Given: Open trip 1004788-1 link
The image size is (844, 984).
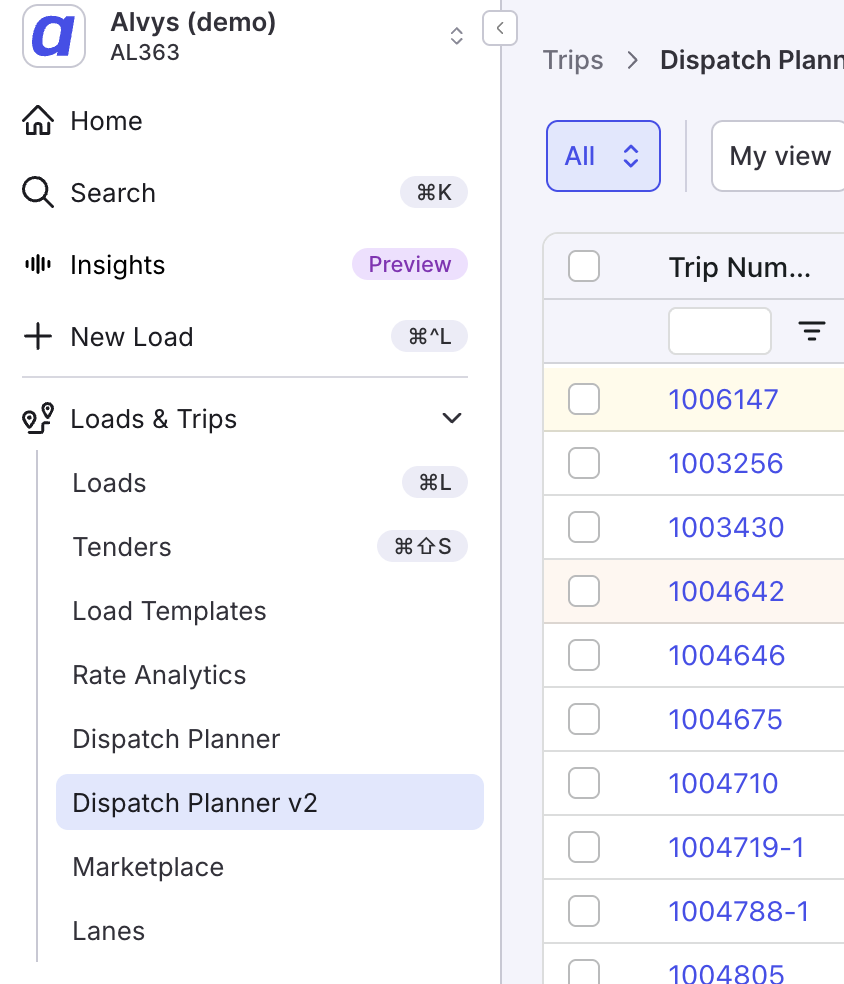Looking at the screenshot, I should (739, 911).
